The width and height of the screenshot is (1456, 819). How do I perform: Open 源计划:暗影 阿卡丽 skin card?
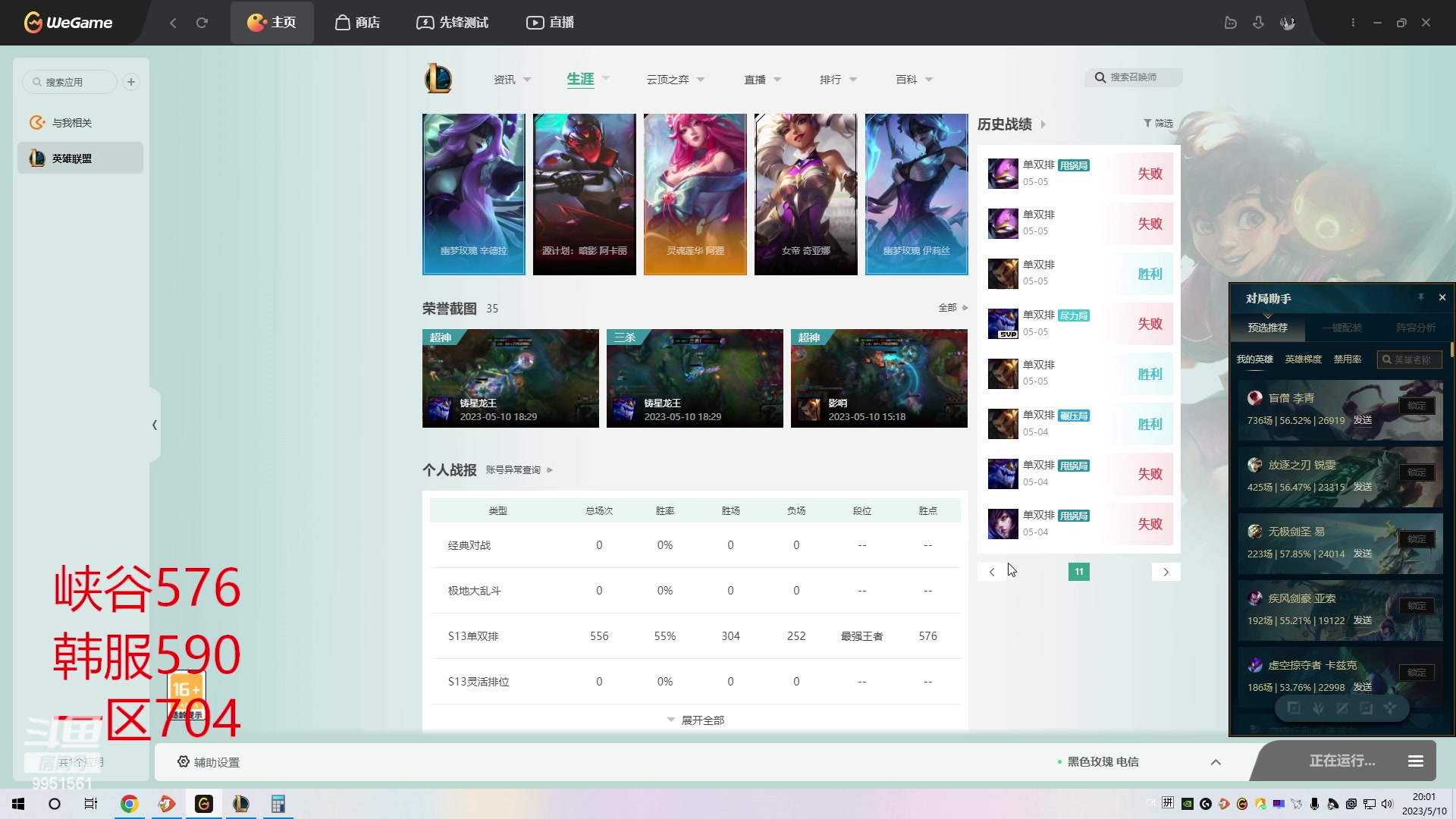(x=585, y=194)
